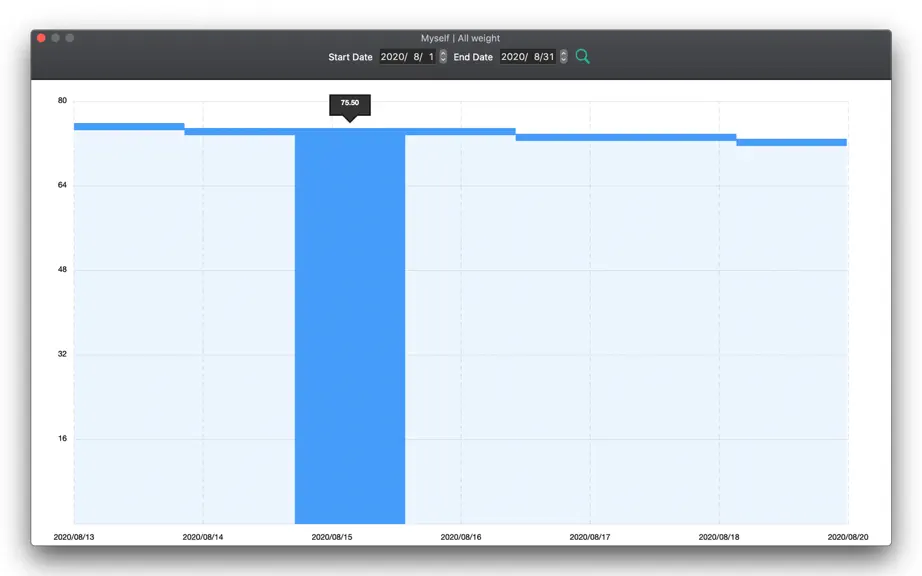Click the weight bar above 2020/08/16 label

click(460, 132)
